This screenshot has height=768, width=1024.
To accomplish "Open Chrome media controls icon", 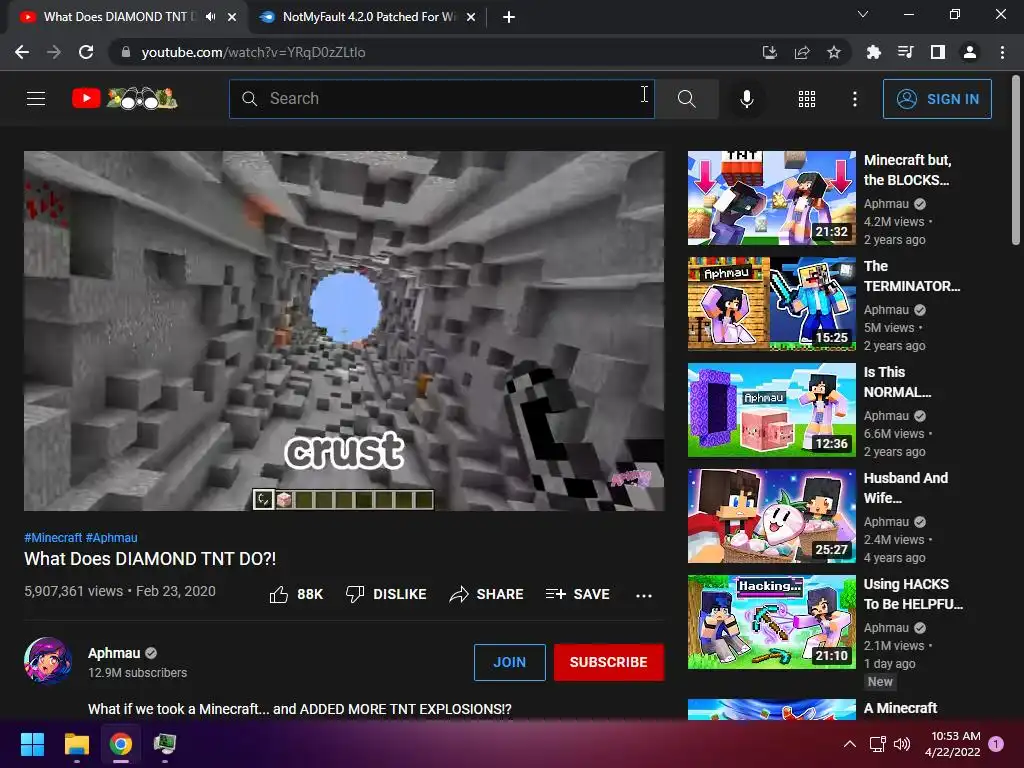I will pos(905,52).
